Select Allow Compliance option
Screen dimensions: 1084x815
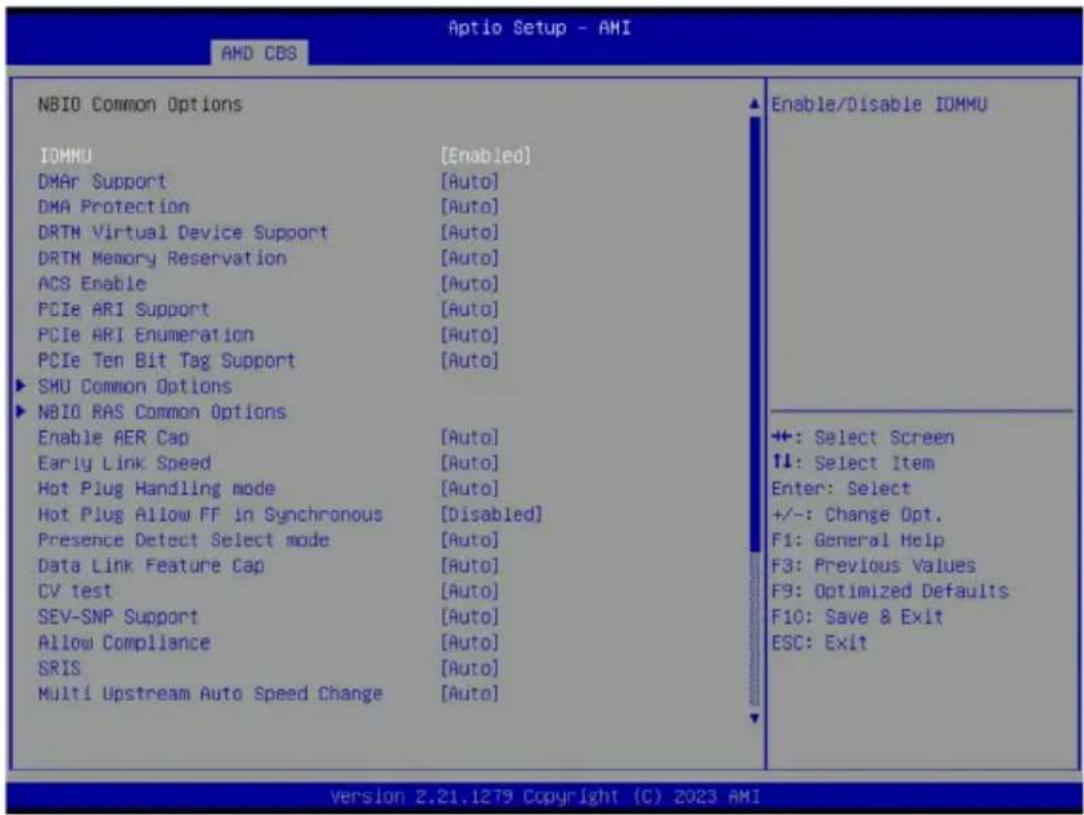[124, 641]
